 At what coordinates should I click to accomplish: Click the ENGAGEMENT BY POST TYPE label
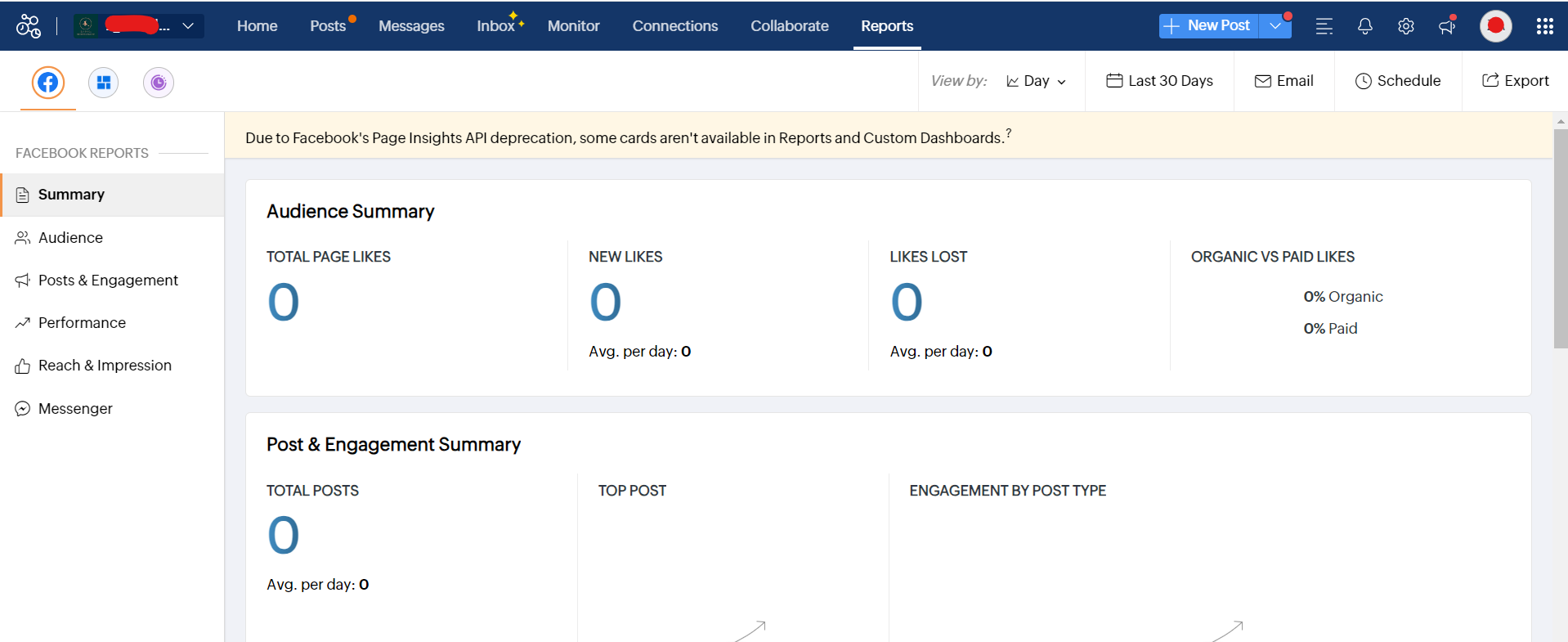point(1007,491)
